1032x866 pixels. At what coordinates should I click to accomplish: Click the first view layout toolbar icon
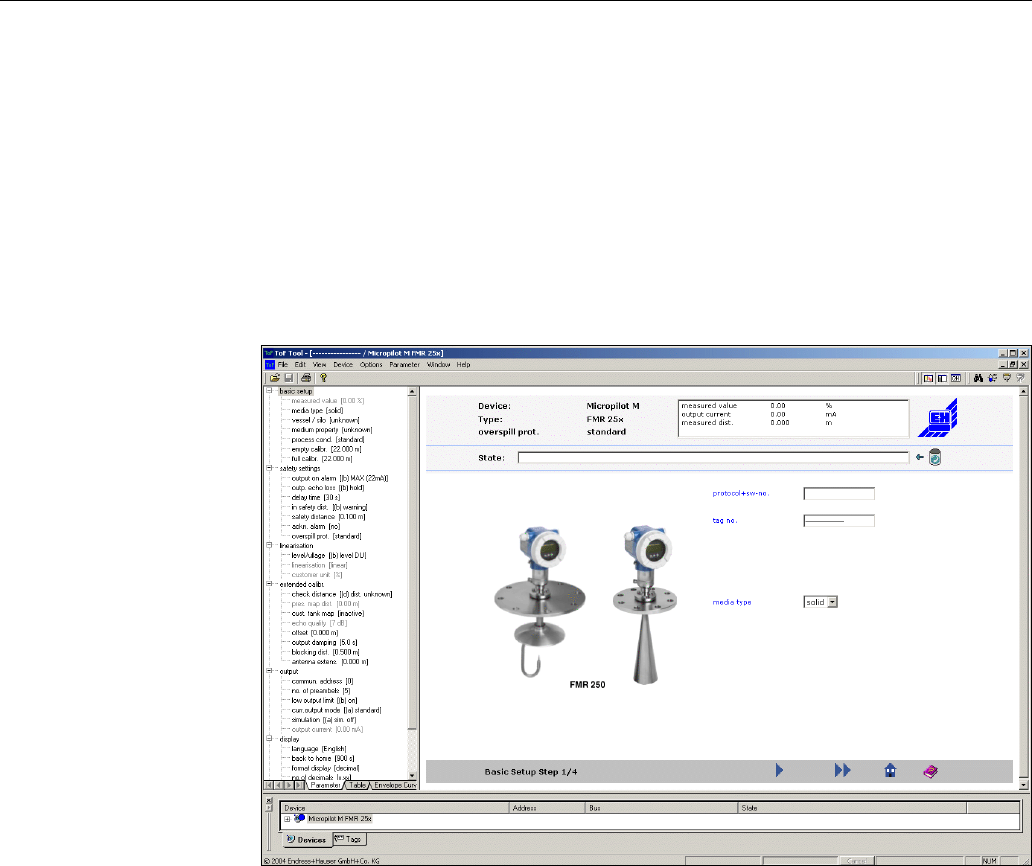(928, 378)
